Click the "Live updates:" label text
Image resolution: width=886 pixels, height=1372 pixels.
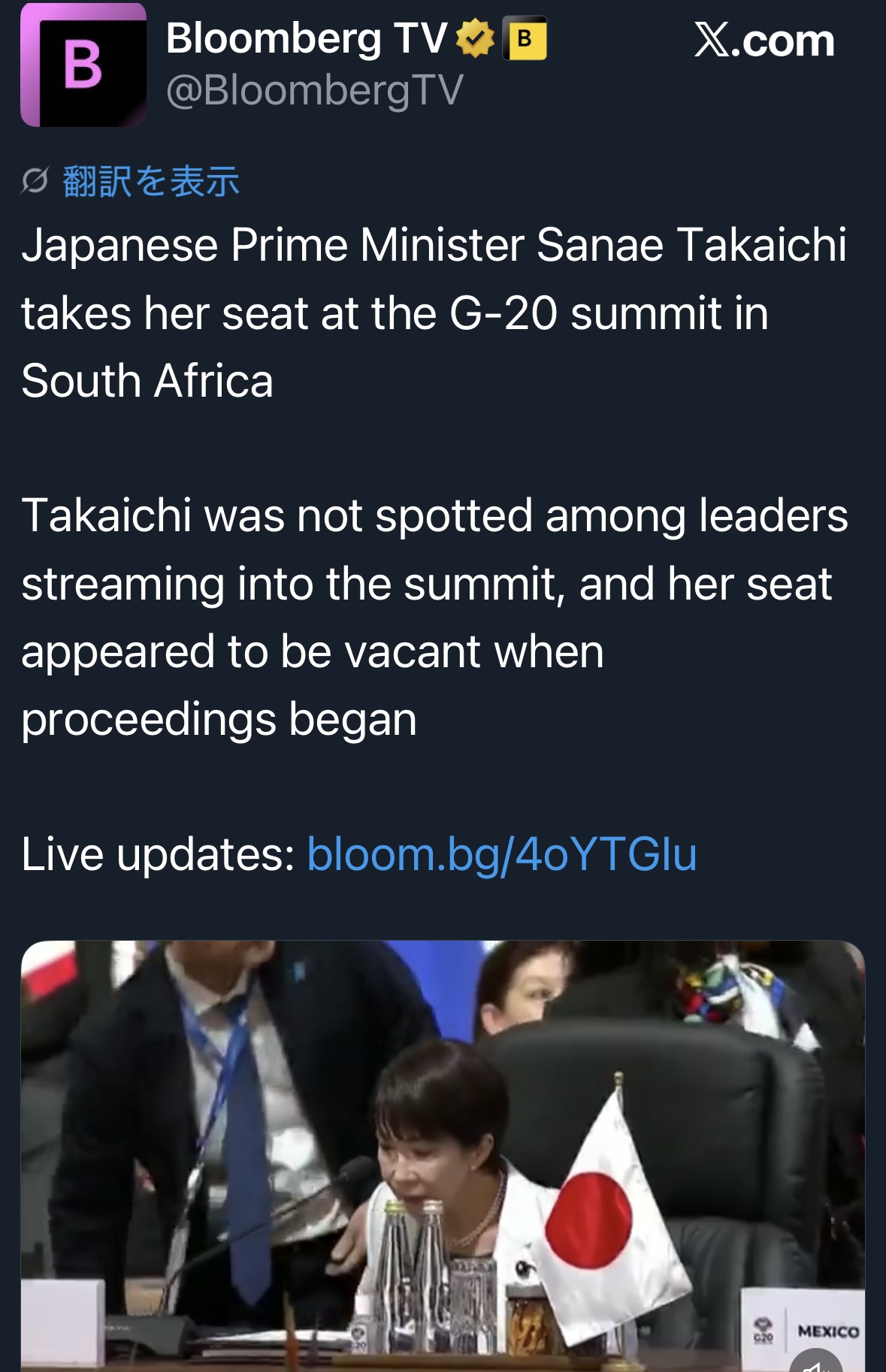coord(158,854)
